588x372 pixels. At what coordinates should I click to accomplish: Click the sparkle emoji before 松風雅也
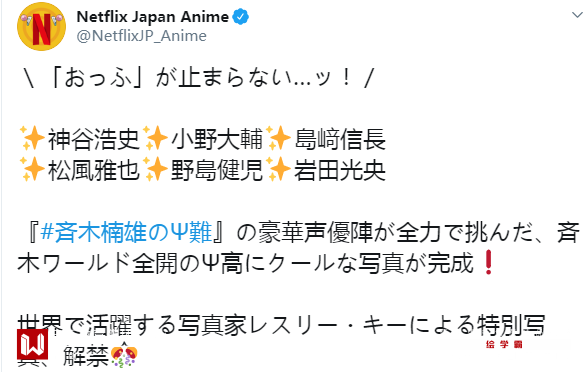point(32,170)
